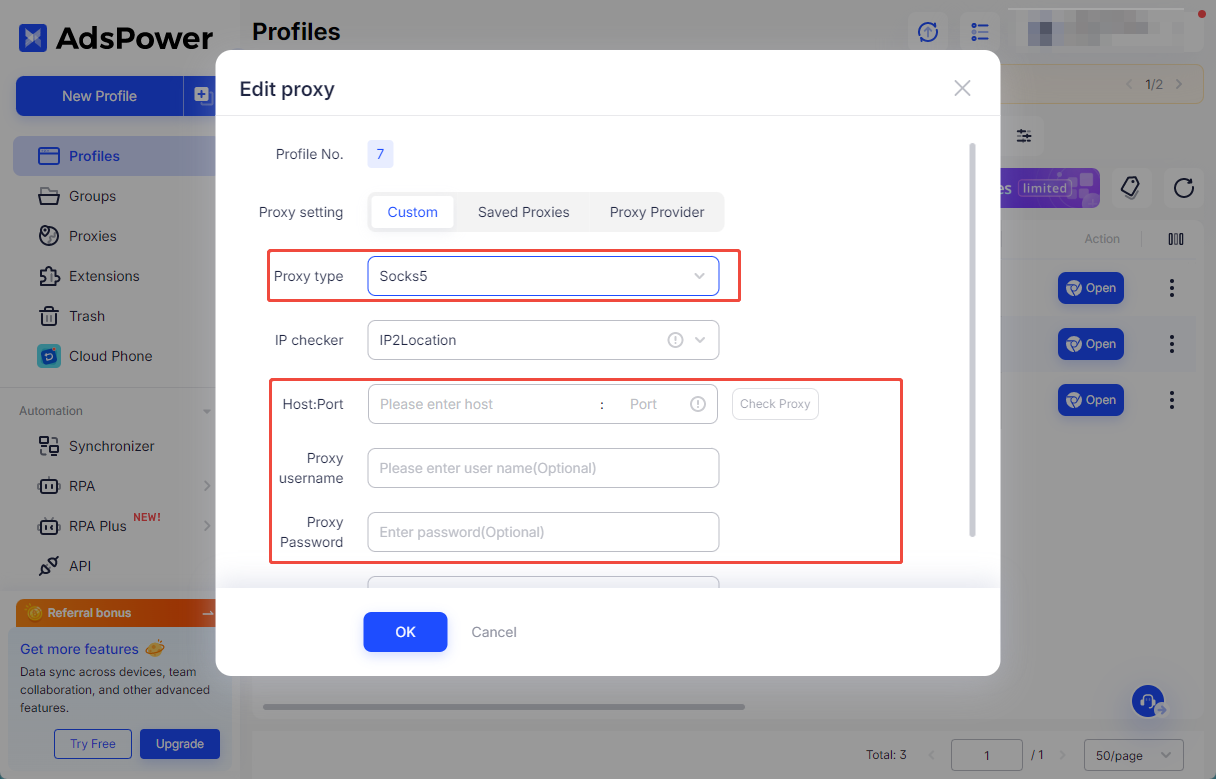This screenshot has width=1216, height=779.
Task: Switch to the Saved Proxies tab
Action: 523,212
